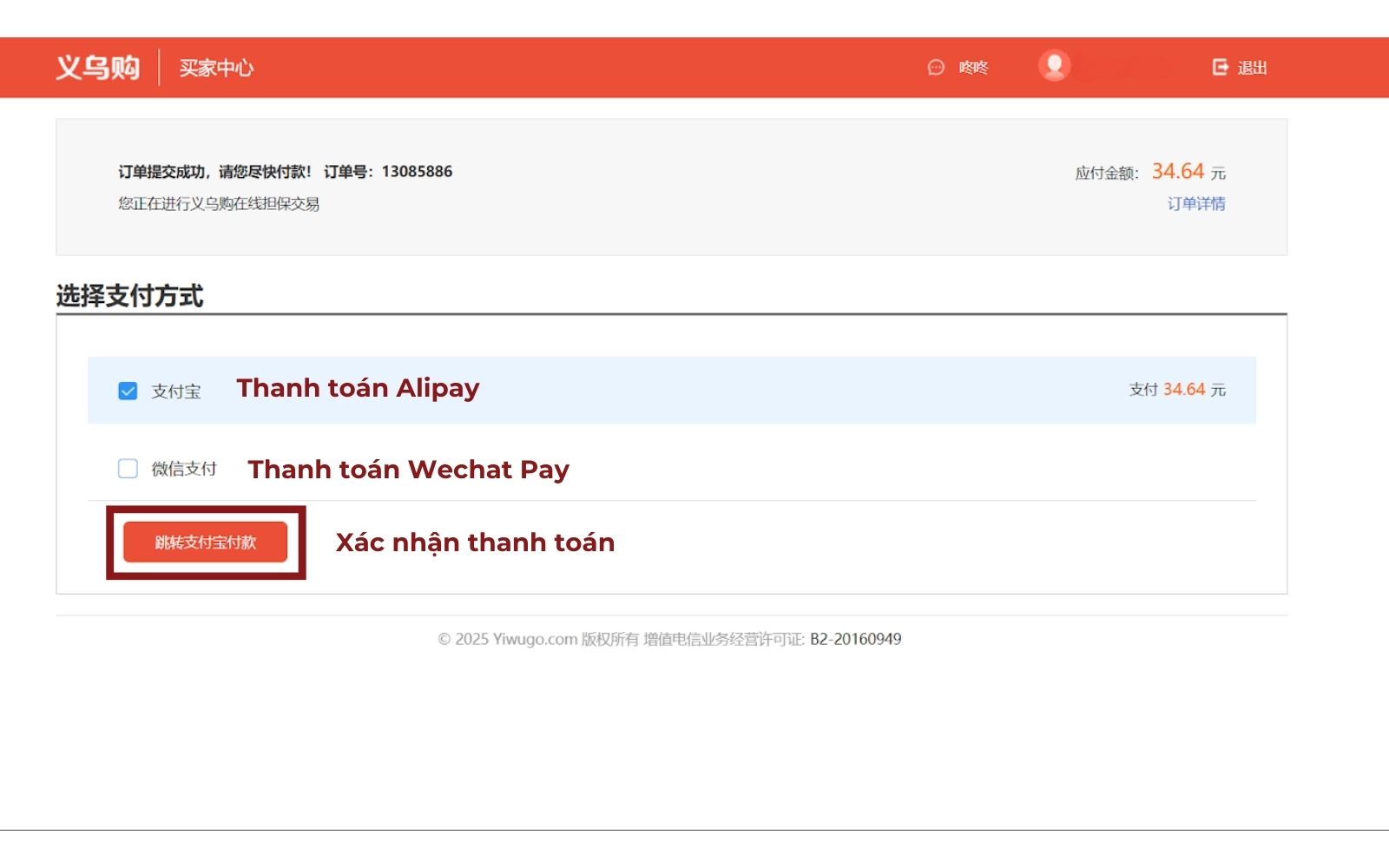1389x868 pixels.
Task: Click the 应付金额 34.64 amount
Action: [x=1178, y=171]
